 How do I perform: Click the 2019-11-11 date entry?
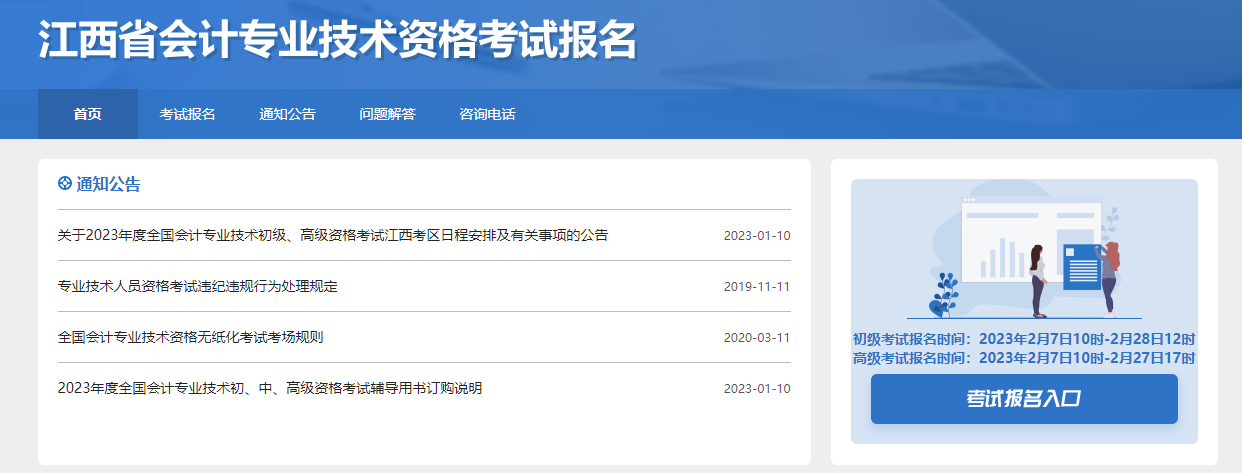pyautogui.click(x=757, y=287)
